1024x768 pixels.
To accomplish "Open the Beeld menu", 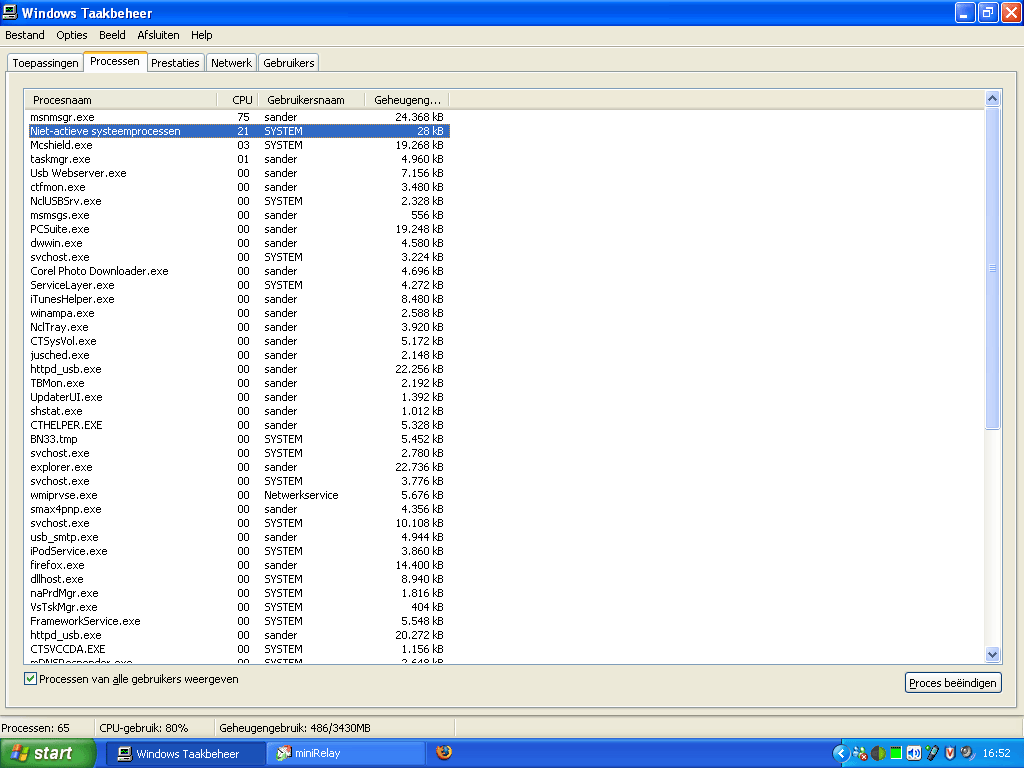I will (x=112, y=35).
